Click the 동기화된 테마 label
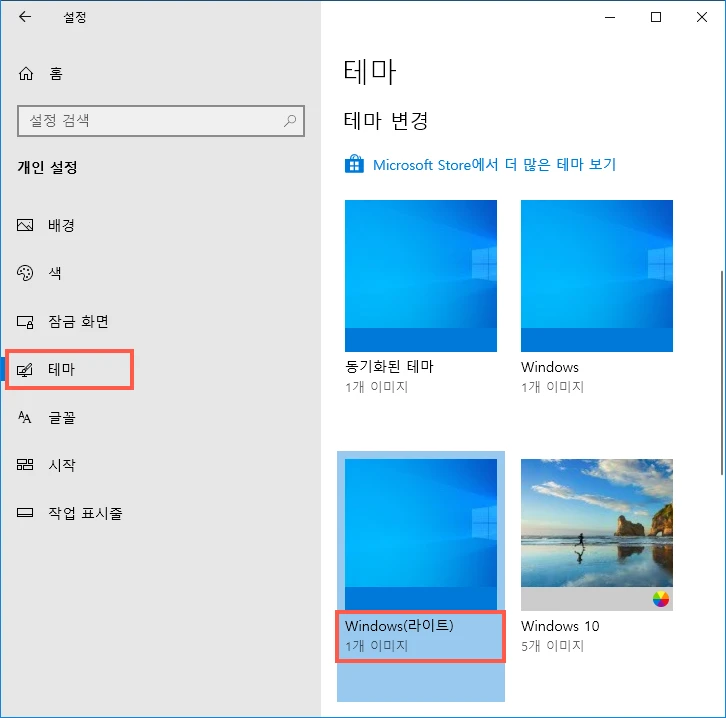 tap(389, 367)
